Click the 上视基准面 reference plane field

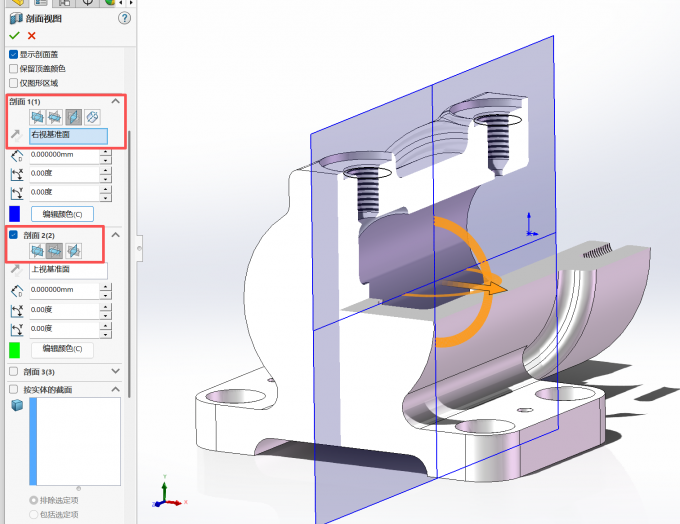pos(69,270)
